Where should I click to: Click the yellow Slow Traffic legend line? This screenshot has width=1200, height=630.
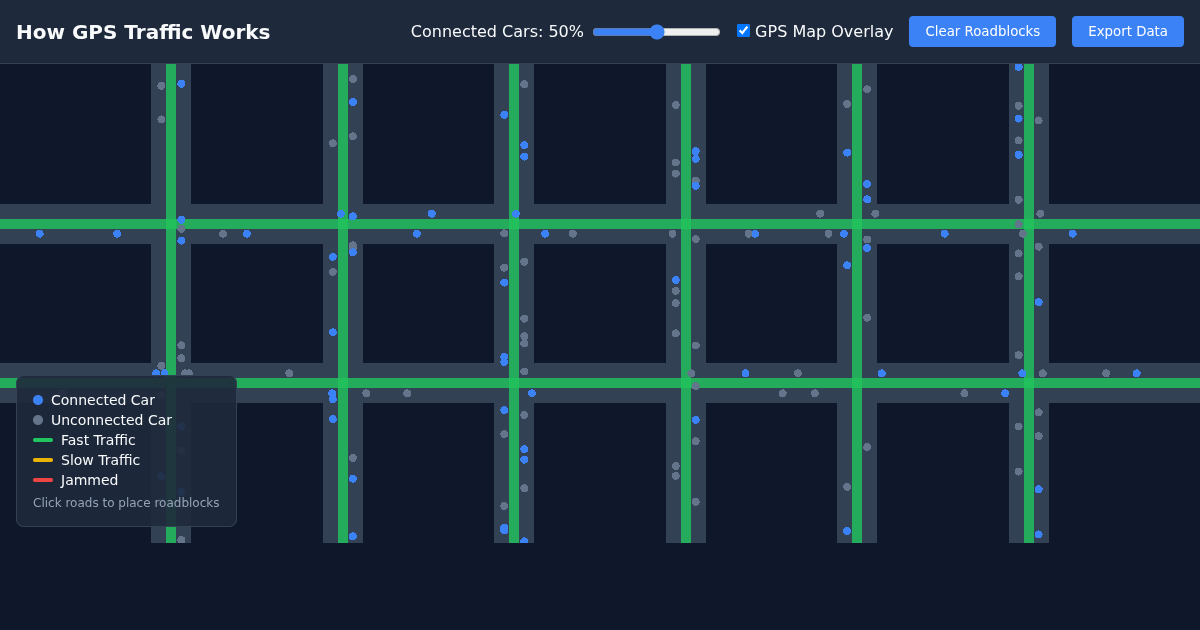43,460
